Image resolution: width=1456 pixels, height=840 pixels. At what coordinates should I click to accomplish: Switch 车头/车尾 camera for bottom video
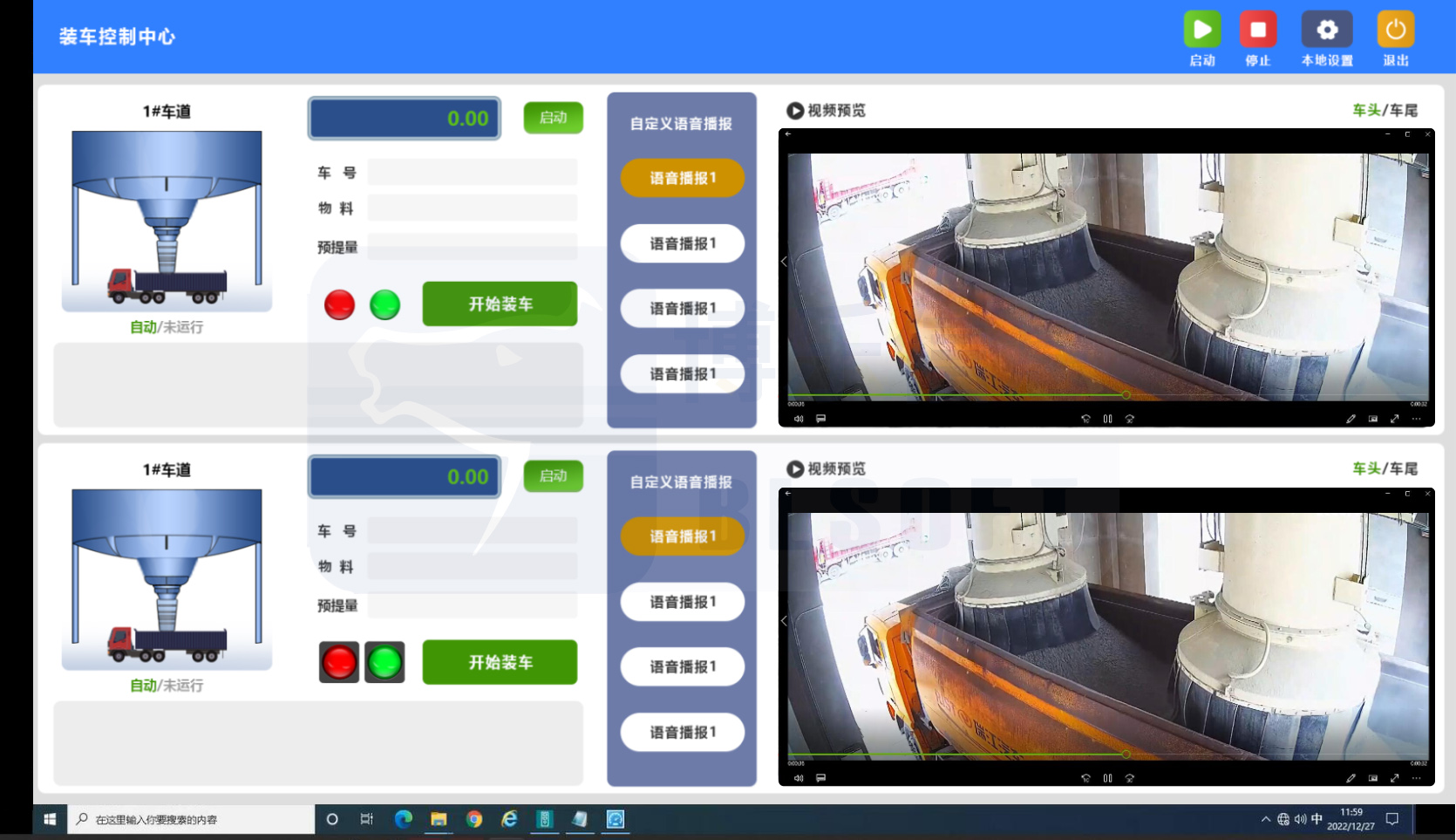(x=1385, y=468)
